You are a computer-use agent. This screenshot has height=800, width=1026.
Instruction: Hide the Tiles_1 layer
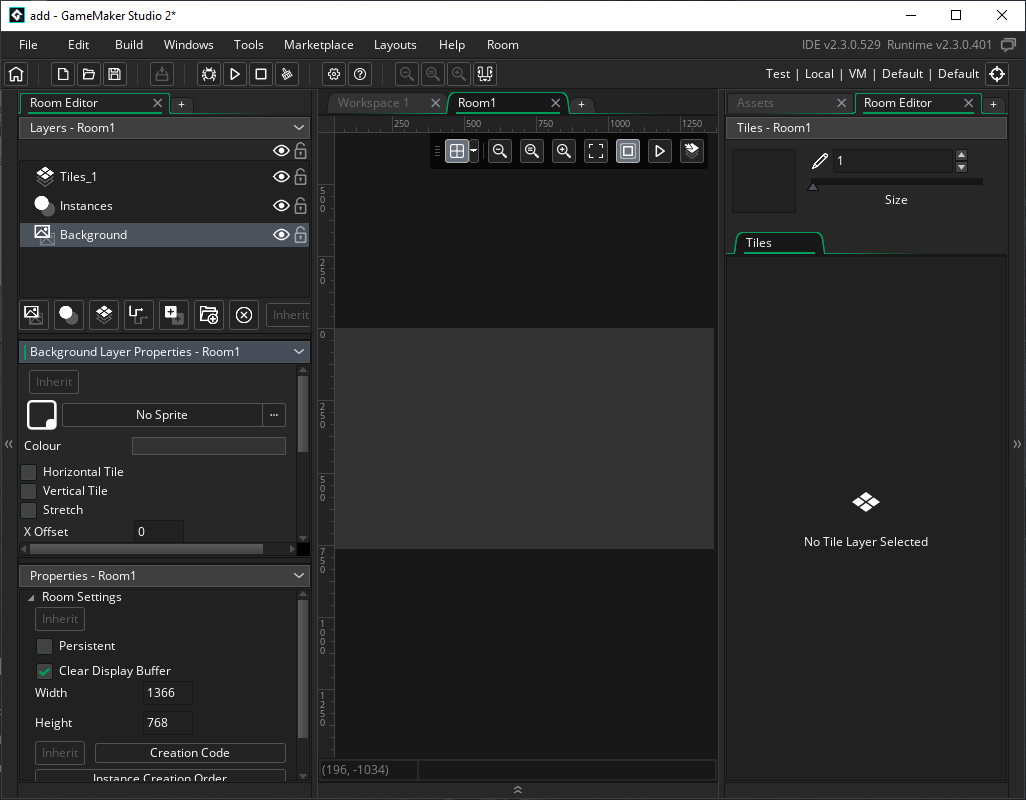pyautogui.click(x=281, y=177)
